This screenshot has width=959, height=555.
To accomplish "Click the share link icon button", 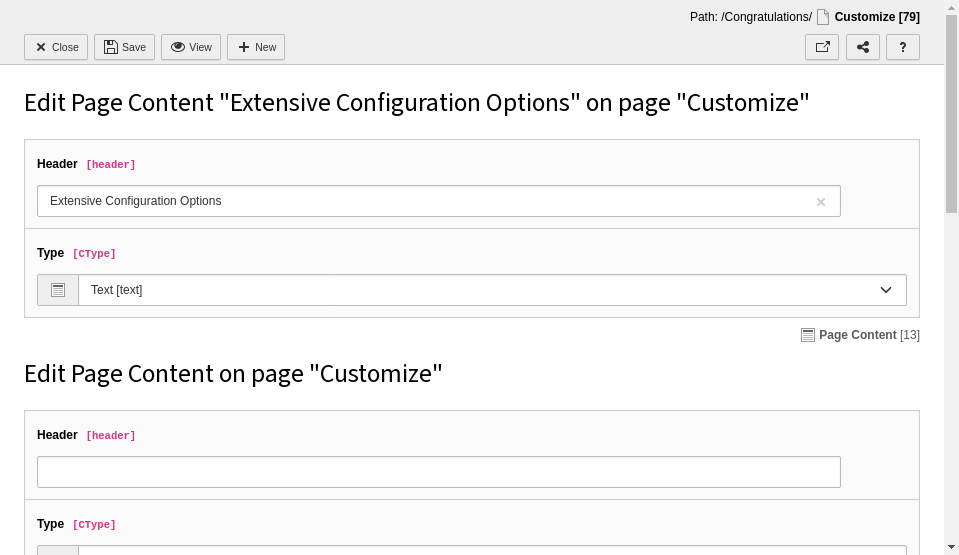I will point(862,47).
